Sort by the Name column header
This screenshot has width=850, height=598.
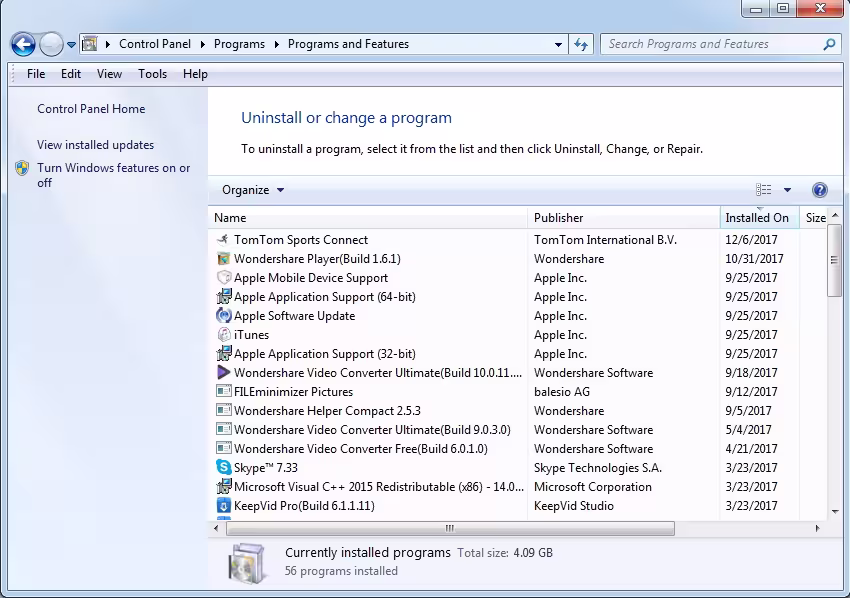click(368, 218)
